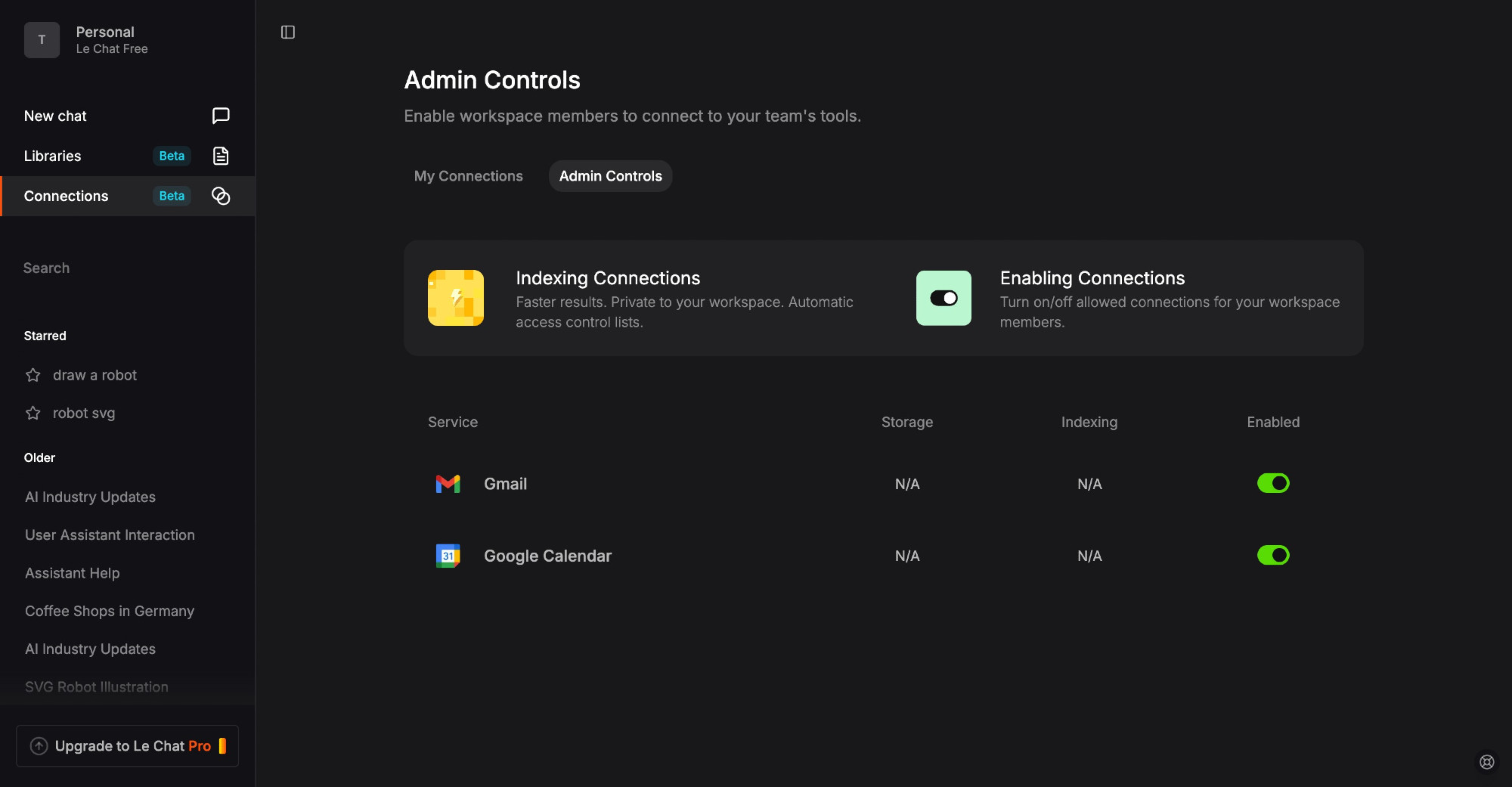Switch to My Connections tab
1512x787 pixels.
tap(469, 176)
